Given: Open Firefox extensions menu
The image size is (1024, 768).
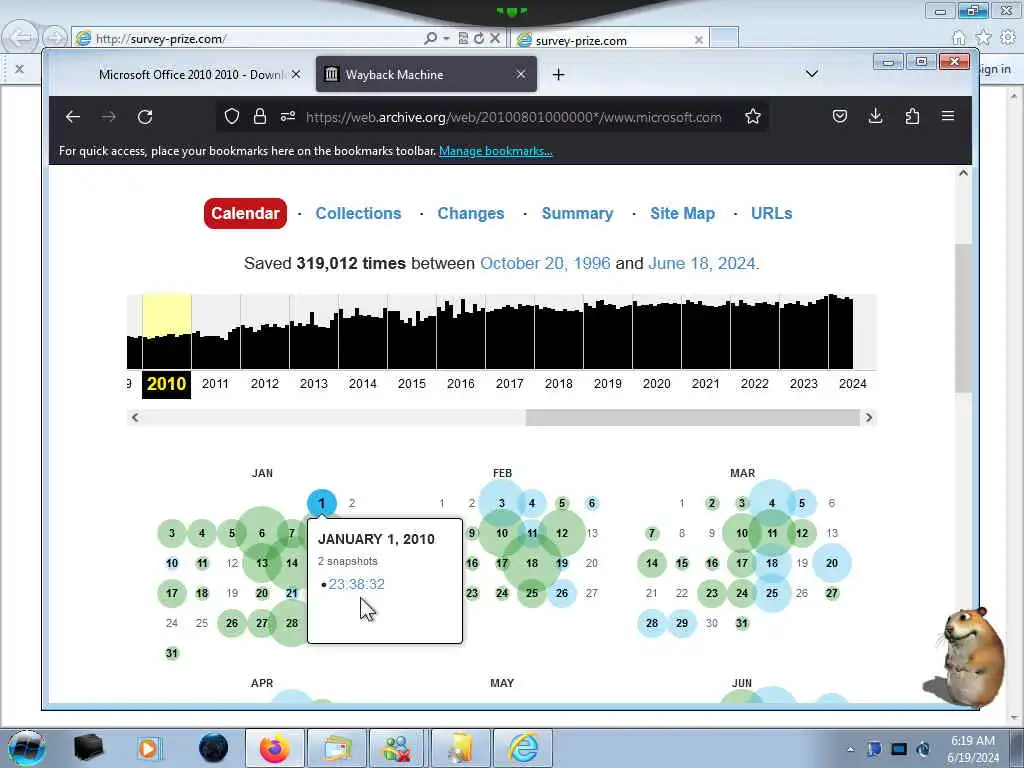Looking at the screenshot, I should coord(912,116).
